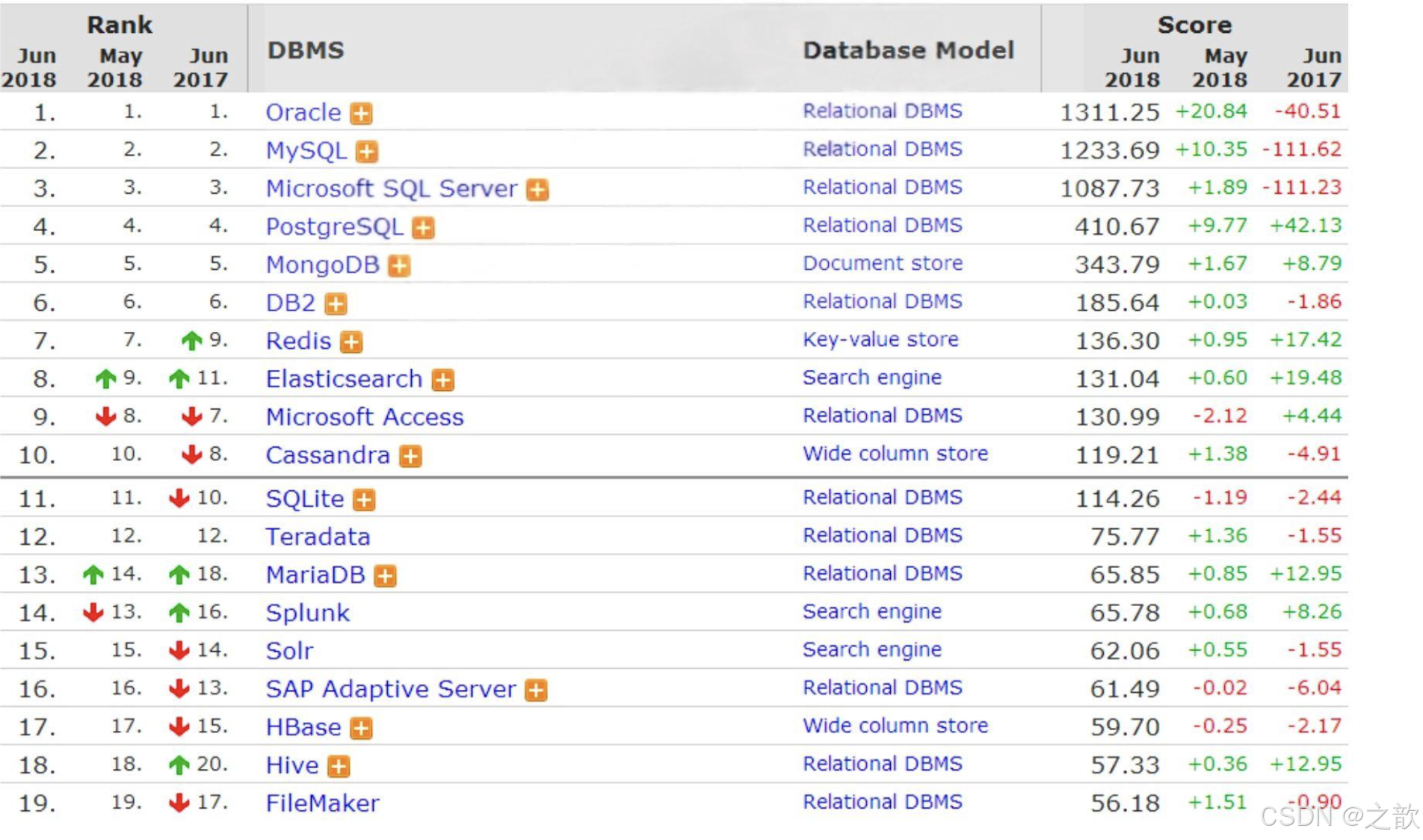1423x840 pixels.
Task: Select Oracle score value 1311.25
Action: point(1110,113)
